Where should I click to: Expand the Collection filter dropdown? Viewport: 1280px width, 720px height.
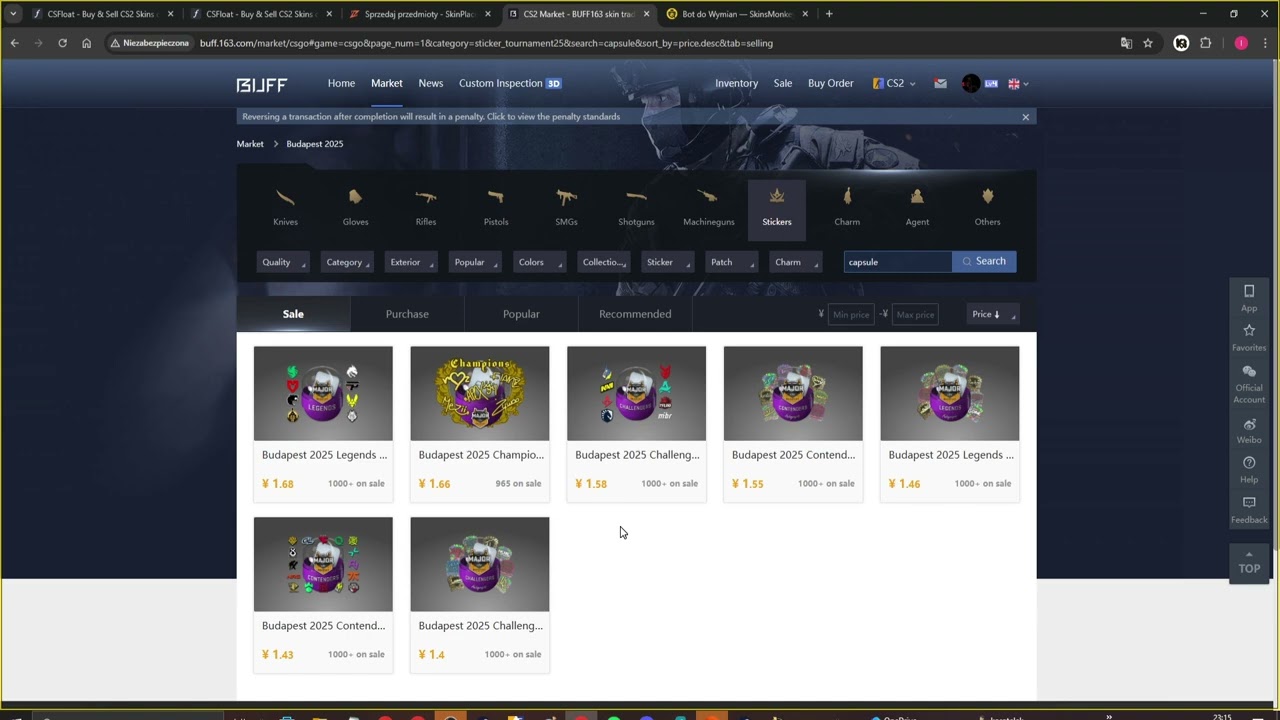603,262
